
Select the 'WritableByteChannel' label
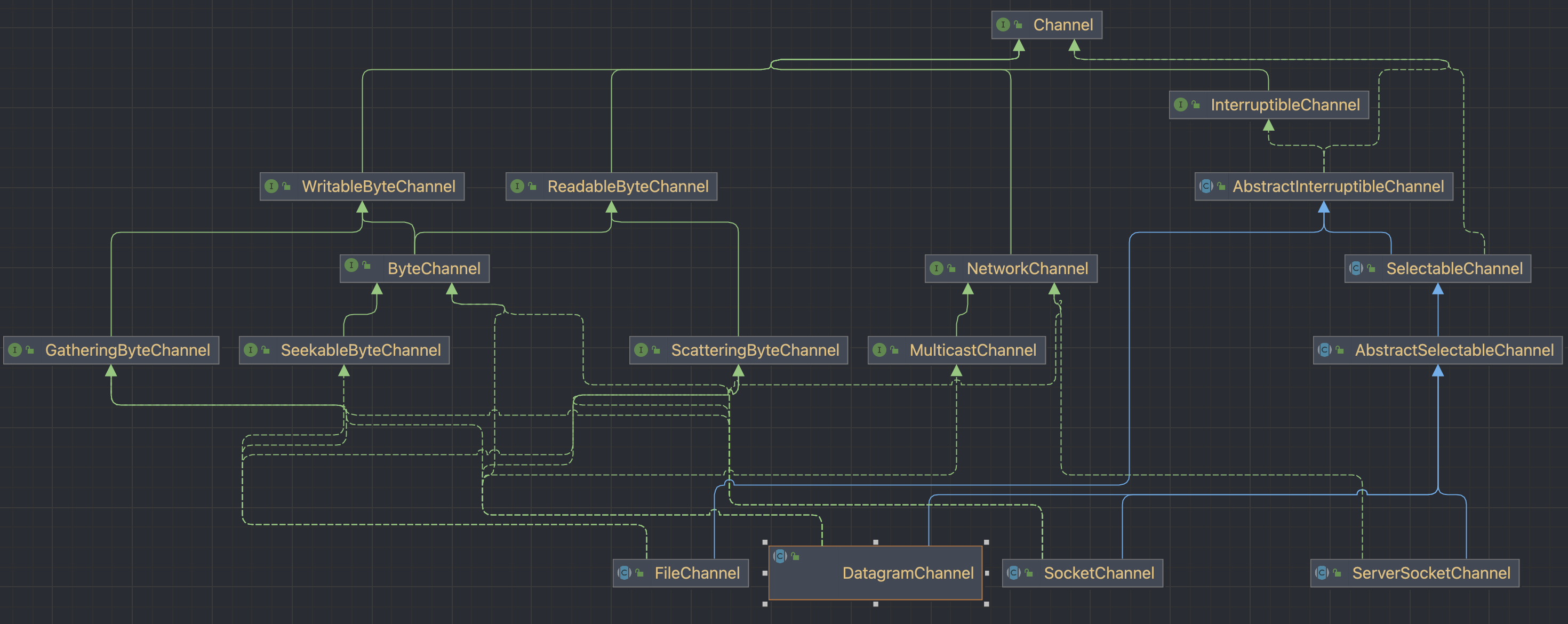pos(379,186)
